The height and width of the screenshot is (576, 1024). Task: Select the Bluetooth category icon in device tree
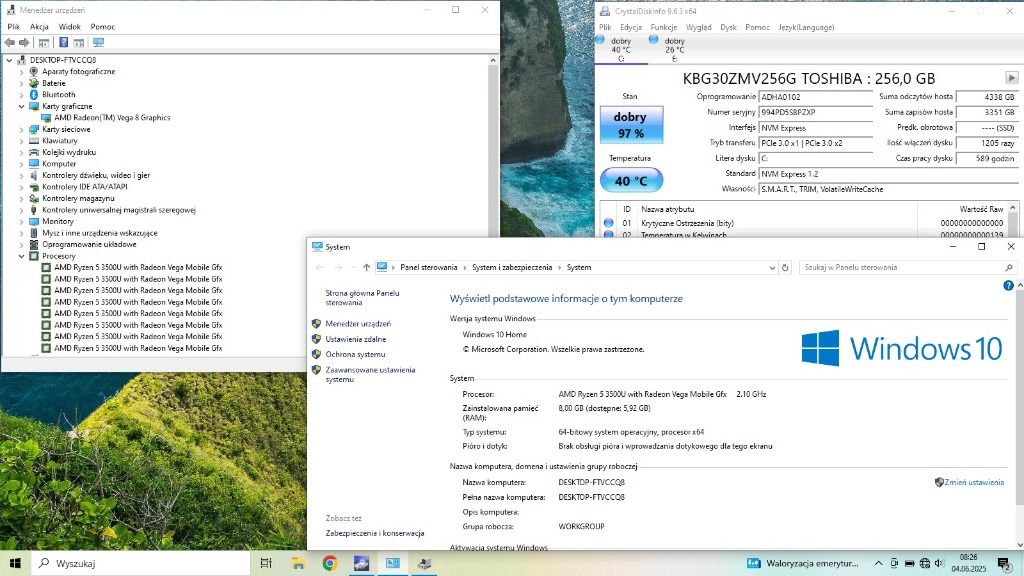(x=34, y=95)
